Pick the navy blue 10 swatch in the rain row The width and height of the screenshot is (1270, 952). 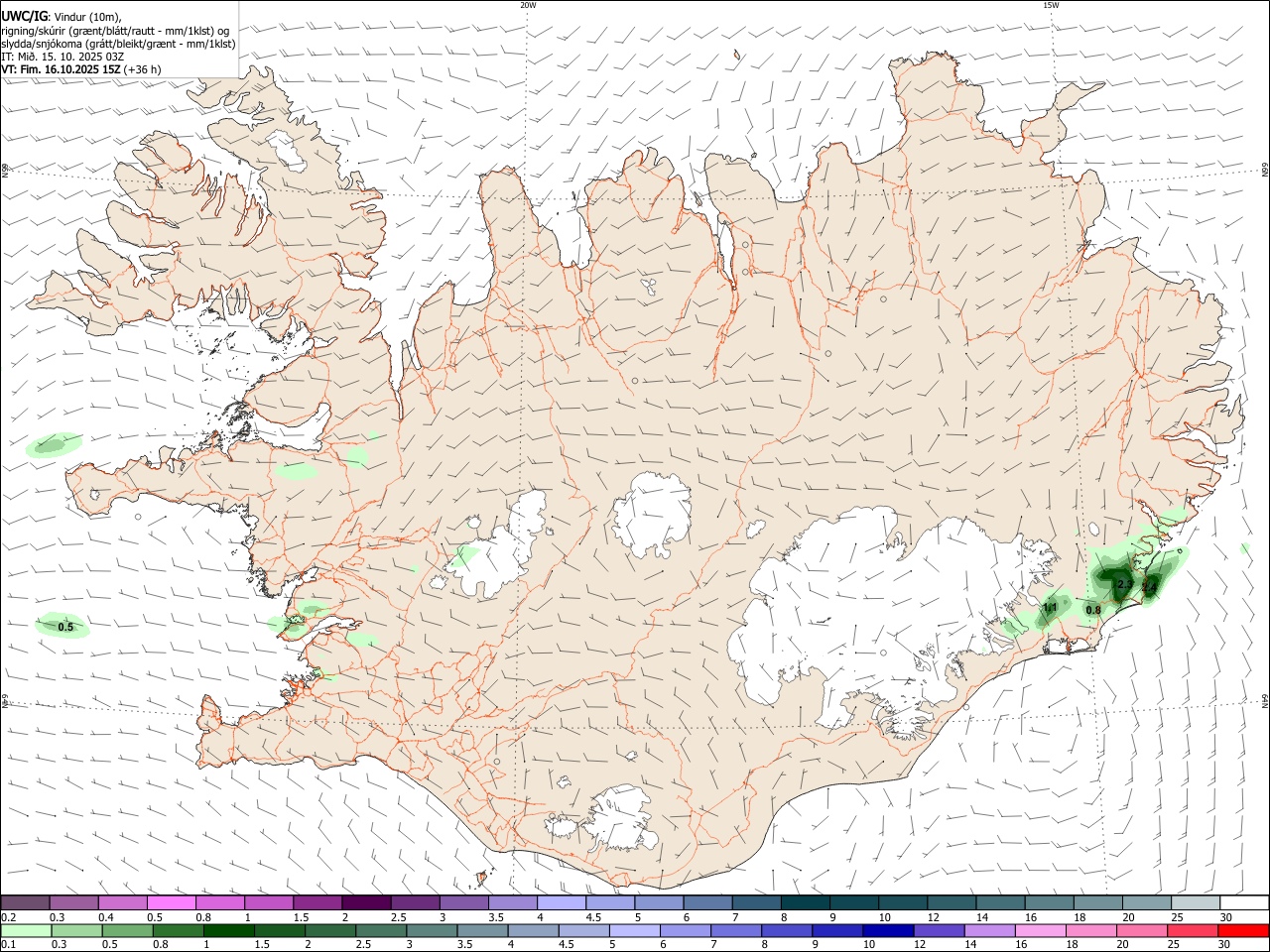[887, 931]
